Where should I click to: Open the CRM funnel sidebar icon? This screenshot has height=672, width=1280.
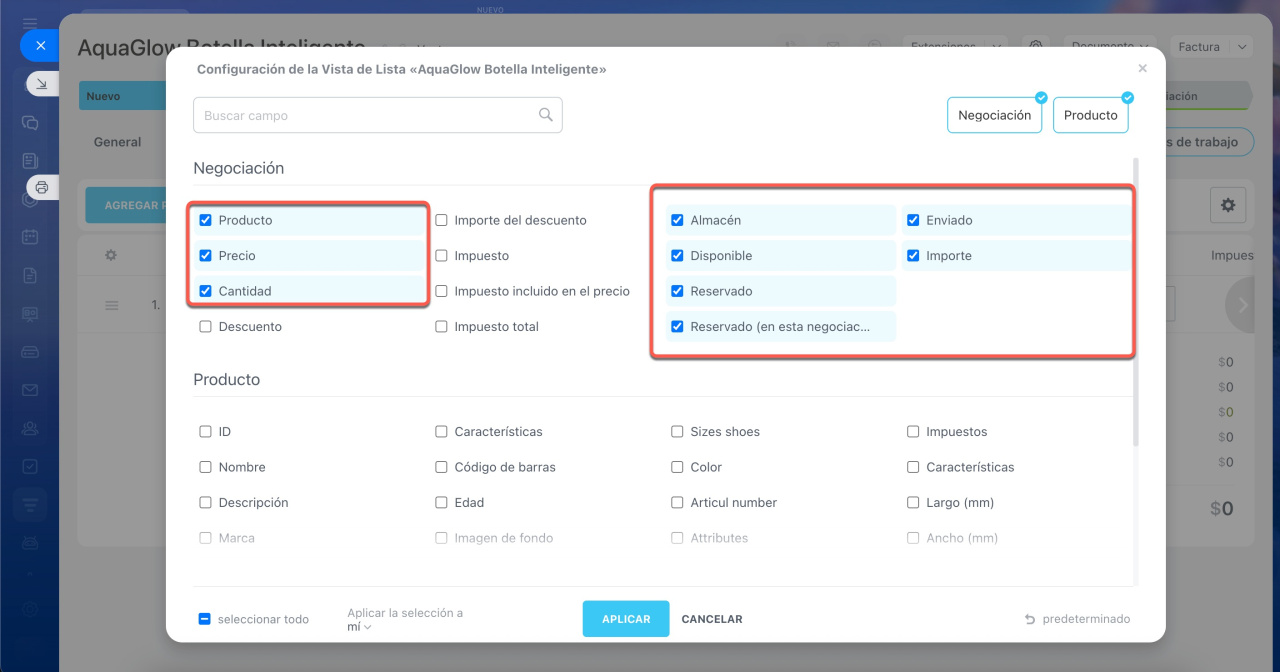30,506
